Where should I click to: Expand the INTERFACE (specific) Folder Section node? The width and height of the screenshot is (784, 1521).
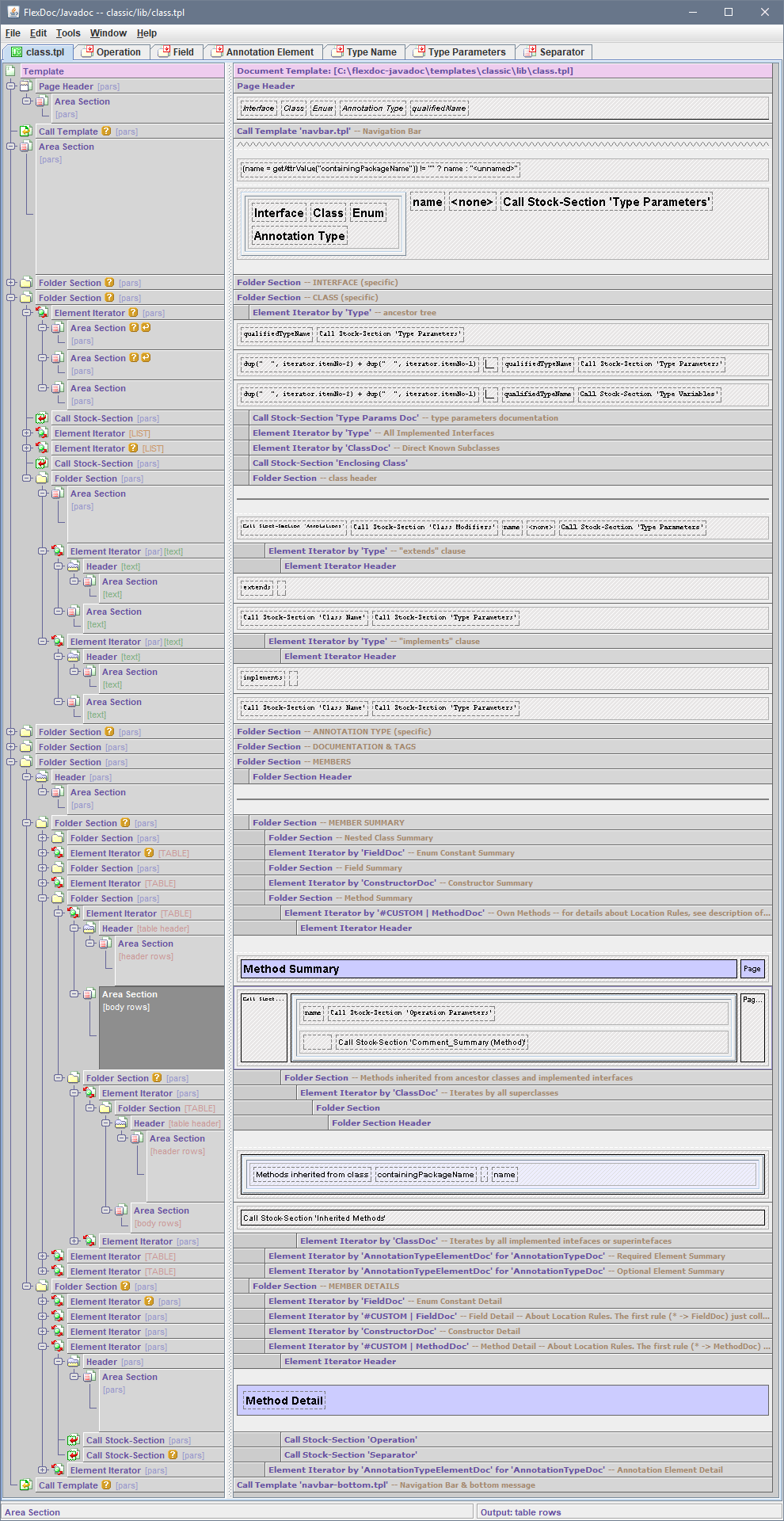pyautogui.click(x=11, y=283)
